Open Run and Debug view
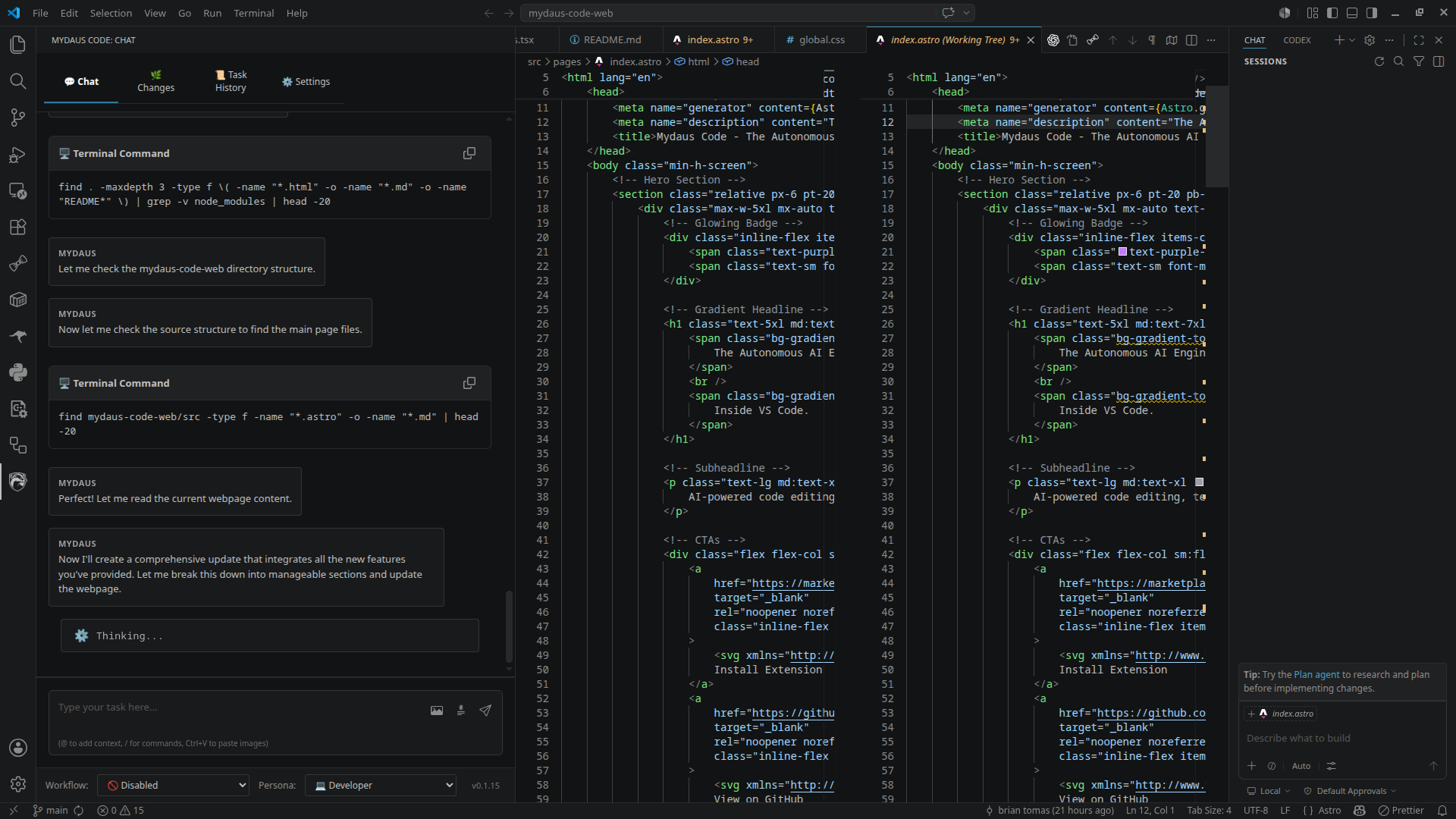1456x819 pixels. tap(17, 155)
